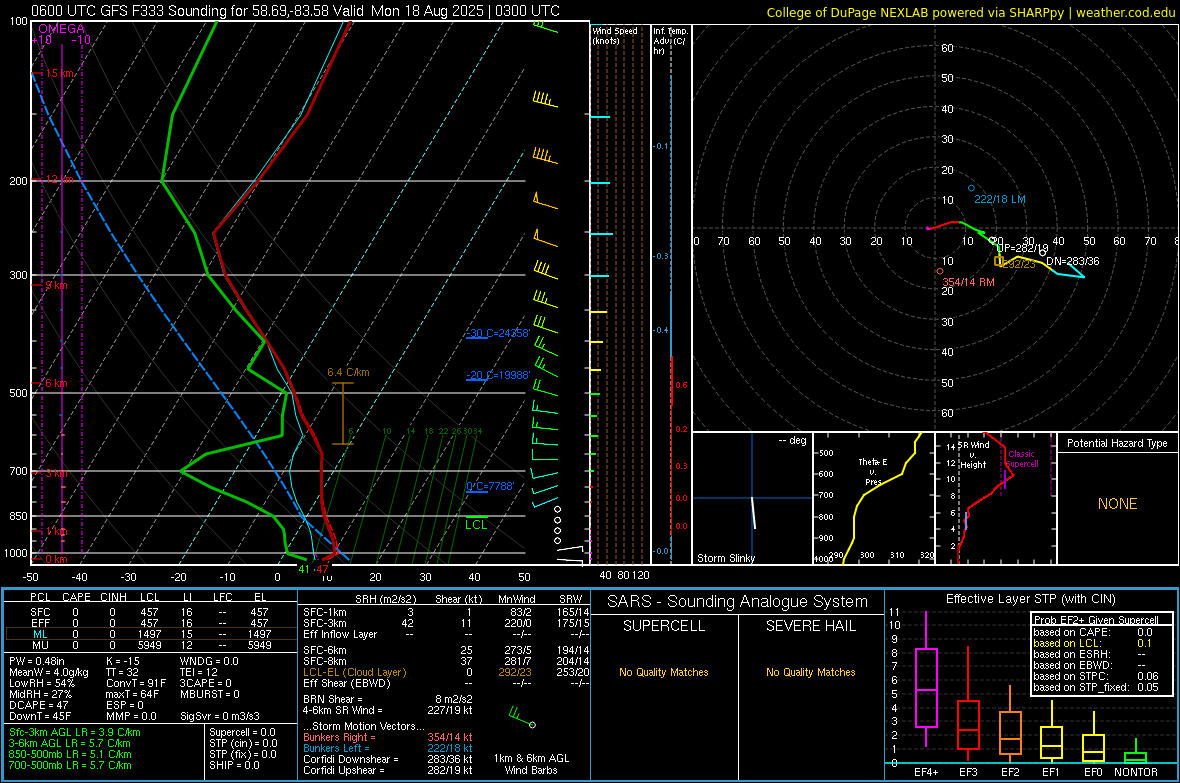
Task: Click the Bunkers Left = 222/18 kt line
Action: coord(388,748)
